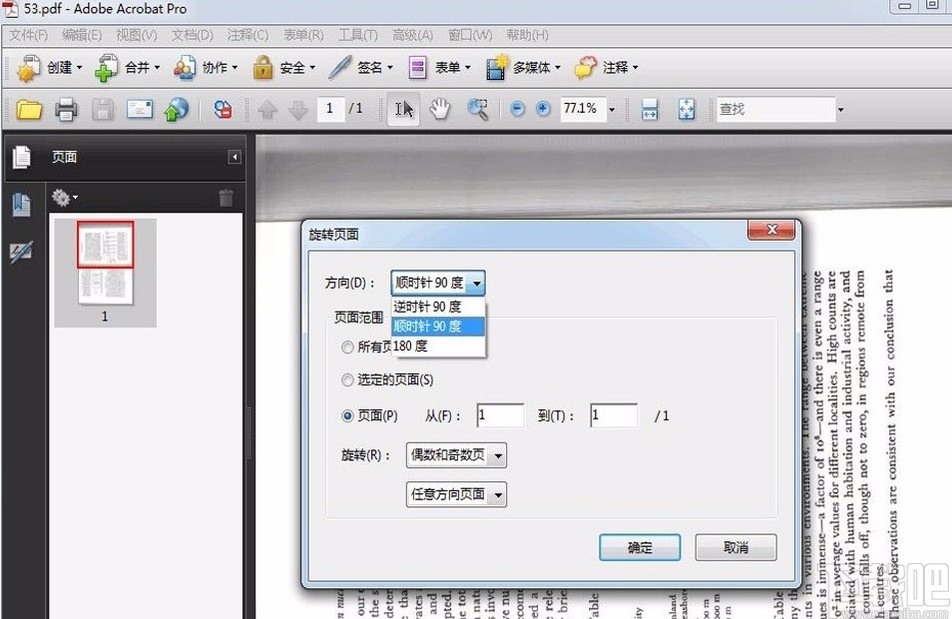The width and height of the screenshot is (952, 619).
Task: Cancel the dialog with the 取消 button
Action: click(735, 547)
